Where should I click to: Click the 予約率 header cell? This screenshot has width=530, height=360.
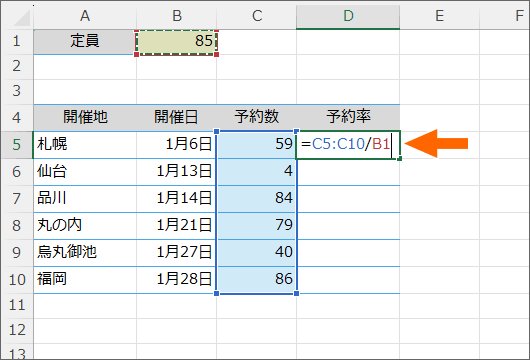point(348,118)
